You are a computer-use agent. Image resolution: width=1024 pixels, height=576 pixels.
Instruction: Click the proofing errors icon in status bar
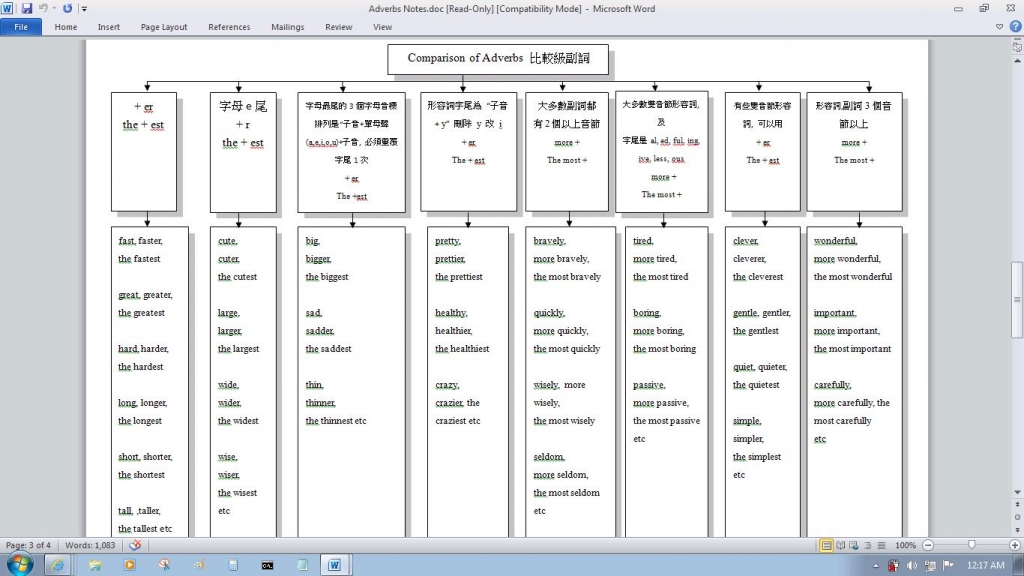click(135, 545)
